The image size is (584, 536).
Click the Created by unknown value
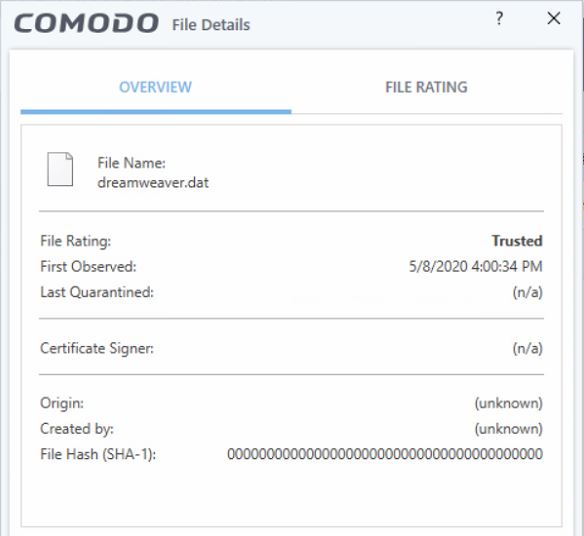pos(508,429)
